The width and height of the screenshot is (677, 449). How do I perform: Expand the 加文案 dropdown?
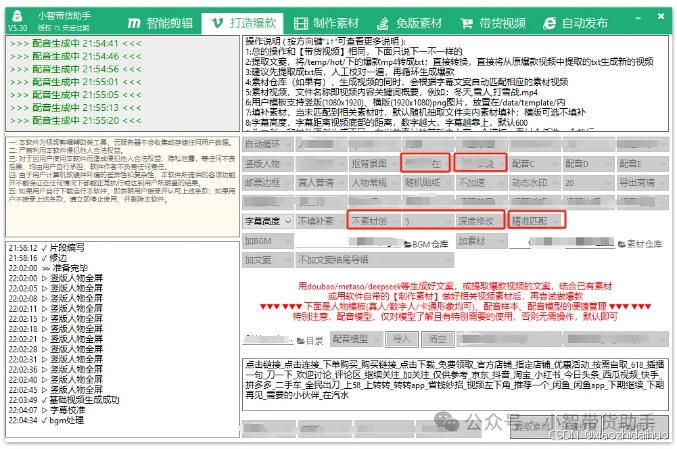268,260
